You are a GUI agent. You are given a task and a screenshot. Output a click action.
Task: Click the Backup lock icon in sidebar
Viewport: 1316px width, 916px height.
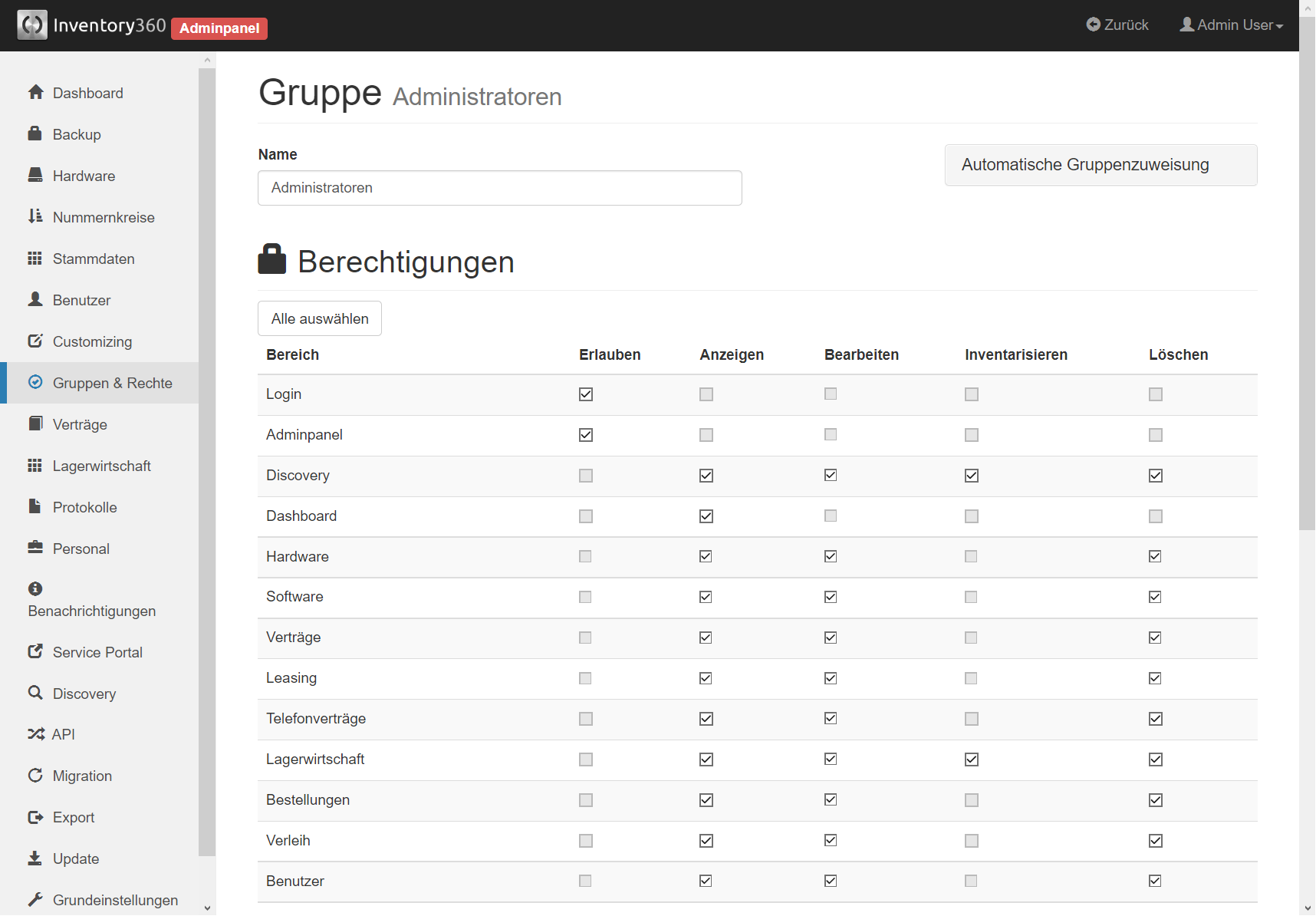point(35,133)
